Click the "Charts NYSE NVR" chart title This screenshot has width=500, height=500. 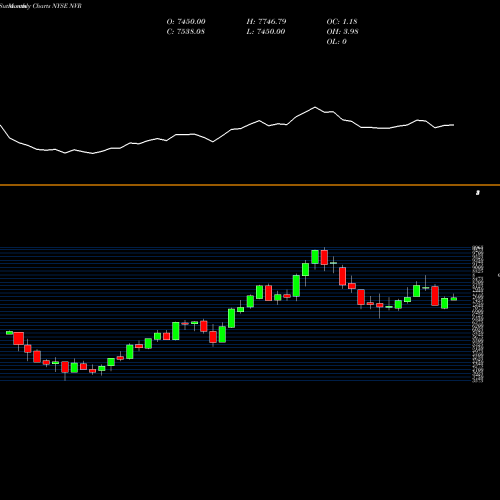point(57,6)
